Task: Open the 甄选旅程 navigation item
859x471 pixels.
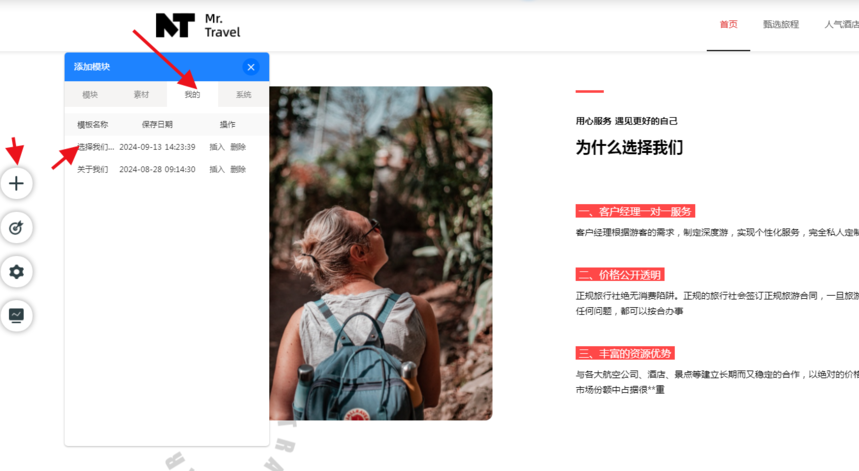Action: click(781, 24)
